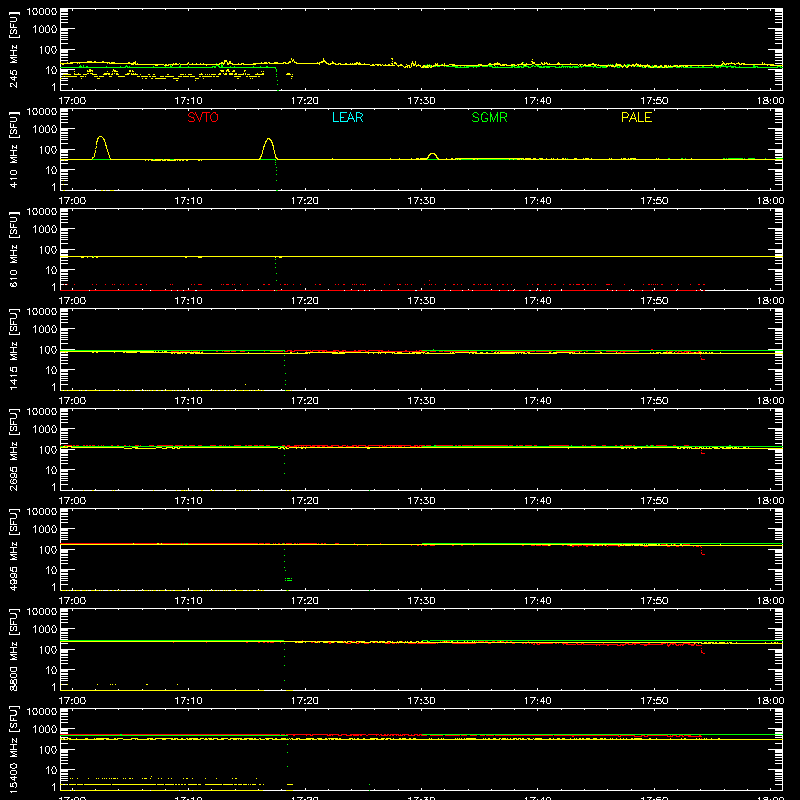
Task: Click the 17:30 tick label under the 8800 MHz plot
Action: [x=421, y=701]
